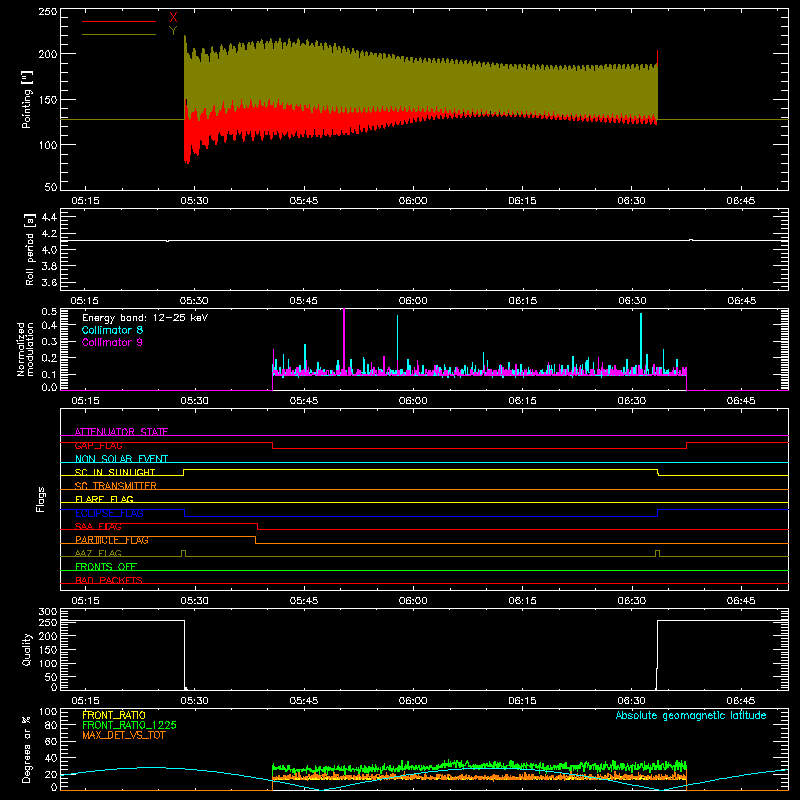Click the tall magenta Collimator 9 spike
The height and width of the screenshot is (800, 800).
click(x=344, y=342)
